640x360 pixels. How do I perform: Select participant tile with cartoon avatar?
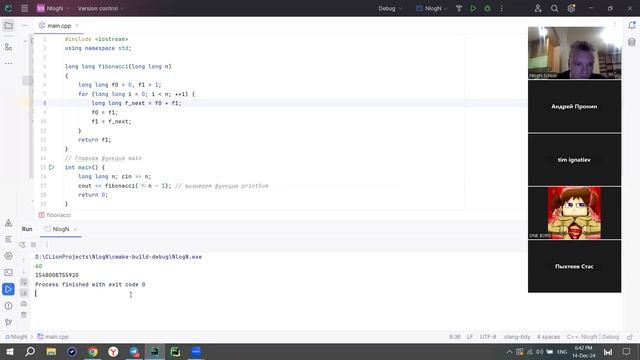click(x=574, y=213)
